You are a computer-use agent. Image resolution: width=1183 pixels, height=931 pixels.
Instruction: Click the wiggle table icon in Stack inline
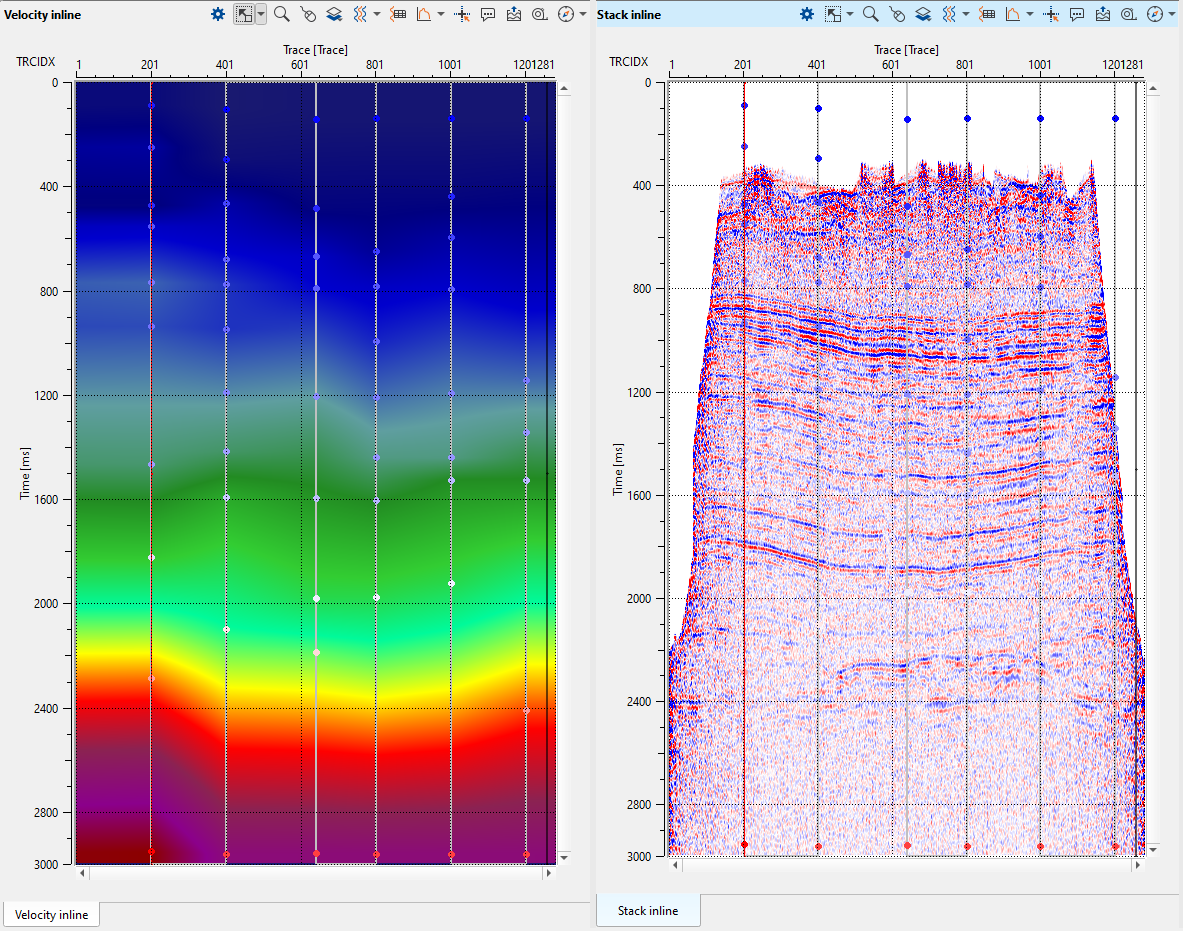[987, 14]
